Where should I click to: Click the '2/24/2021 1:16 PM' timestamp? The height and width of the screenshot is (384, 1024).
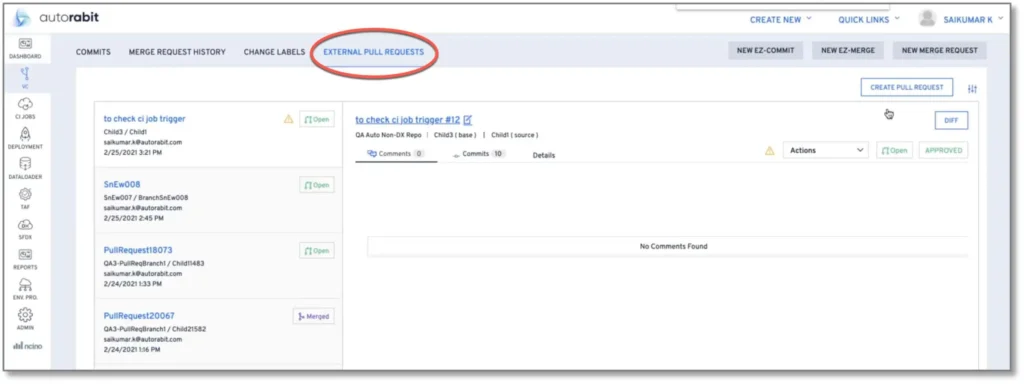(x=133, y=349)
